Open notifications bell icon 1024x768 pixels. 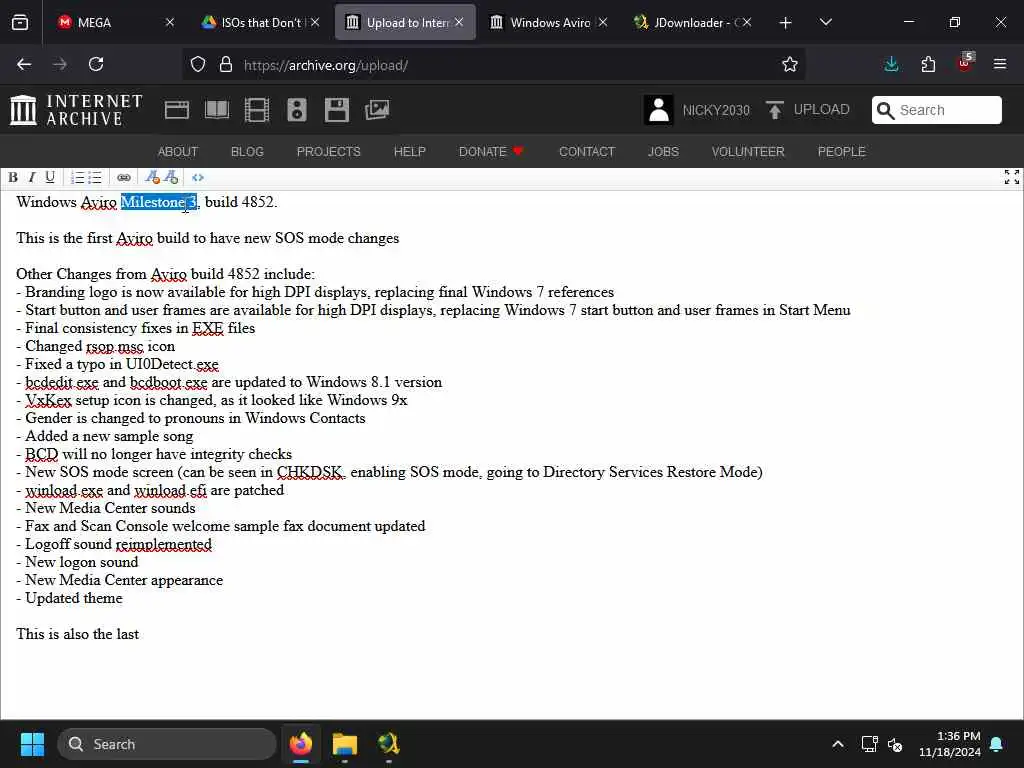(997, 744)
